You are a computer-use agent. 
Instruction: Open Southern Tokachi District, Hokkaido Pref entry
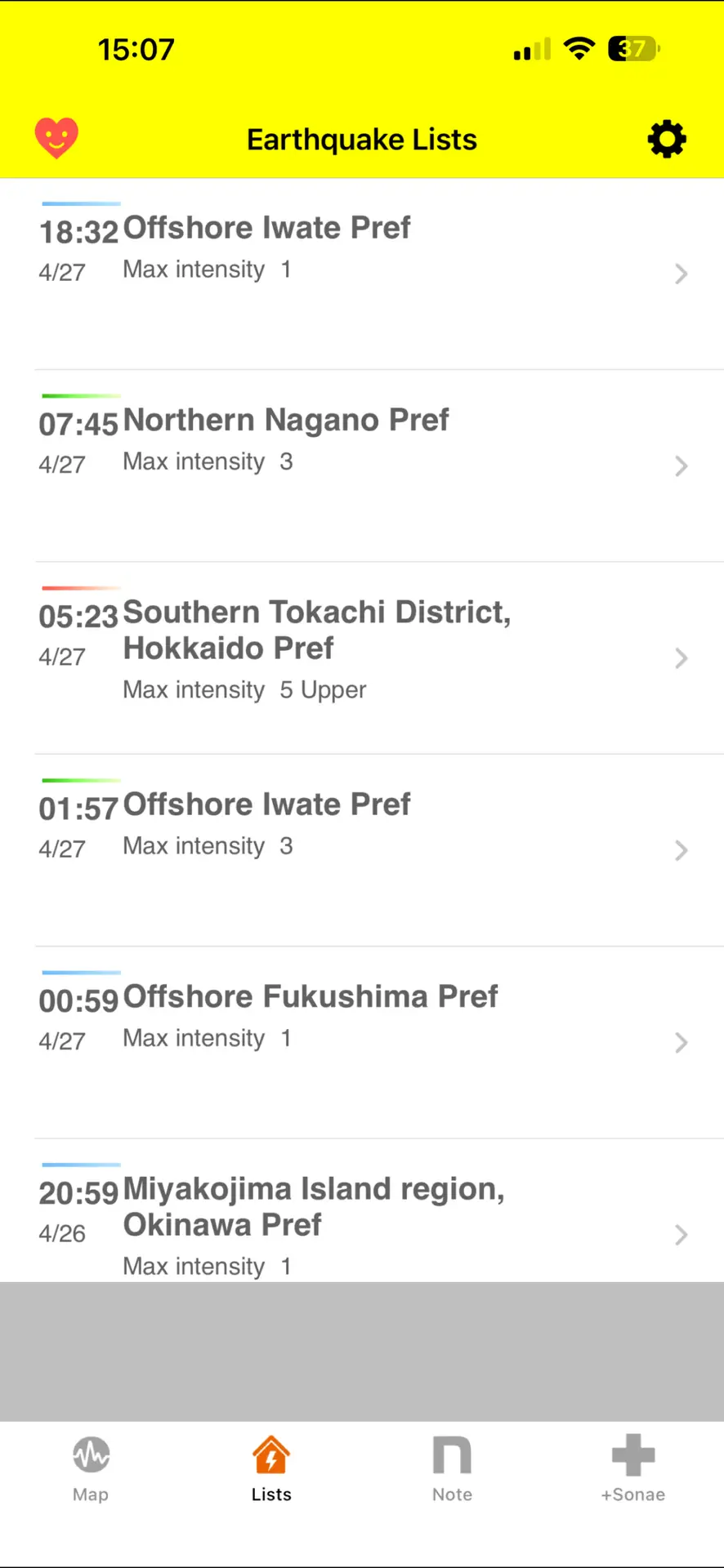tap(316, 630)
